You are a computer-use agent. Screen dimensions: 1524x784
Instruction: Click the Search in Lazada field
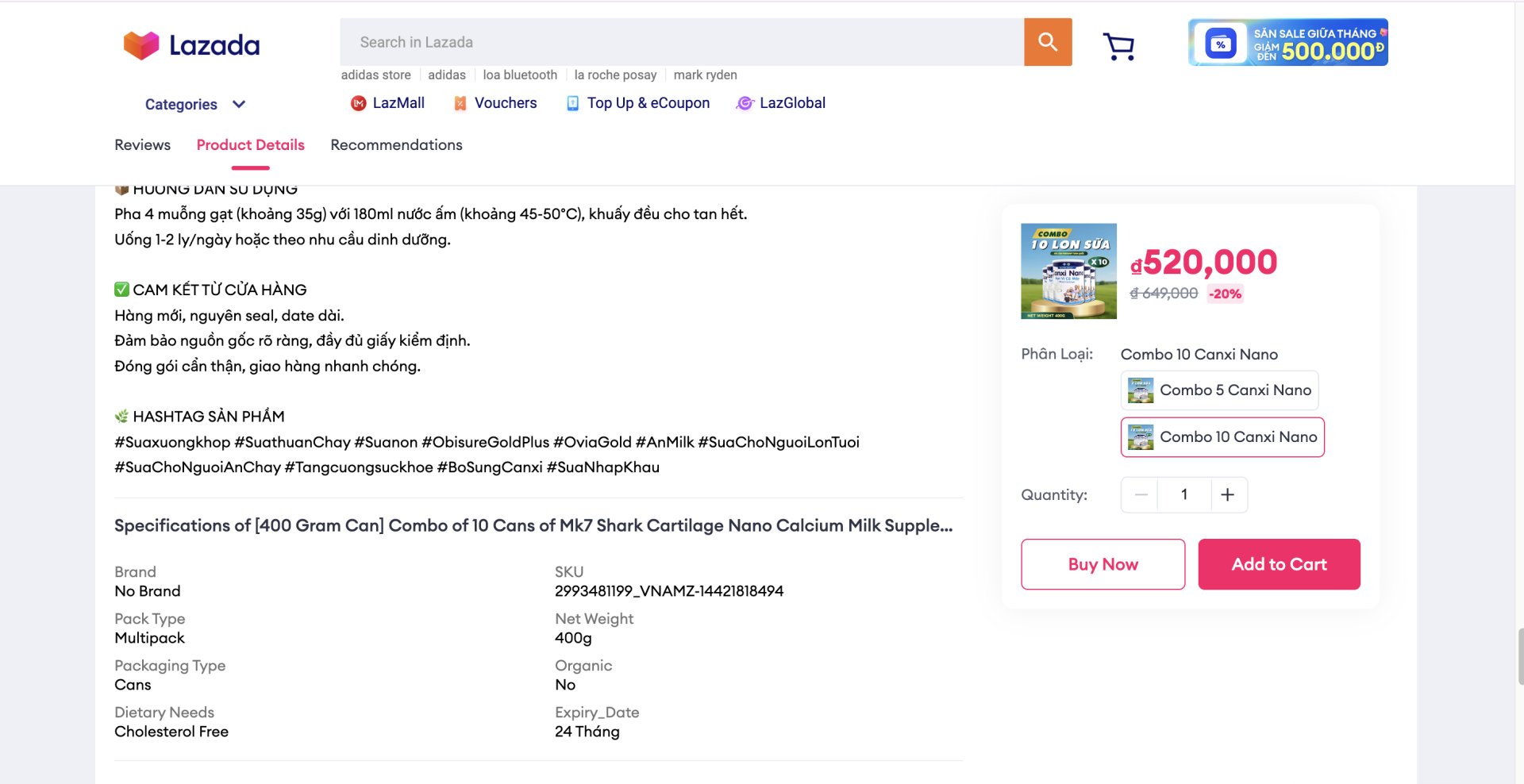coord(682,42)
